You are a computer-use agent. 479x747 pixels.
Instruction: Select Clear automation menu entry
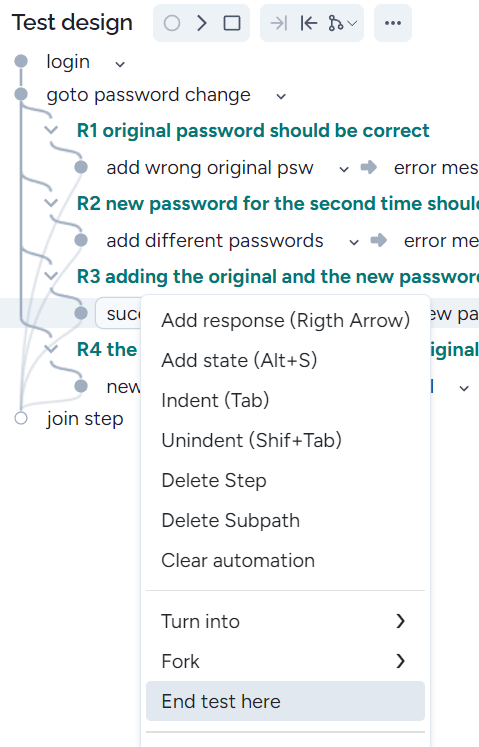(285, 560)
